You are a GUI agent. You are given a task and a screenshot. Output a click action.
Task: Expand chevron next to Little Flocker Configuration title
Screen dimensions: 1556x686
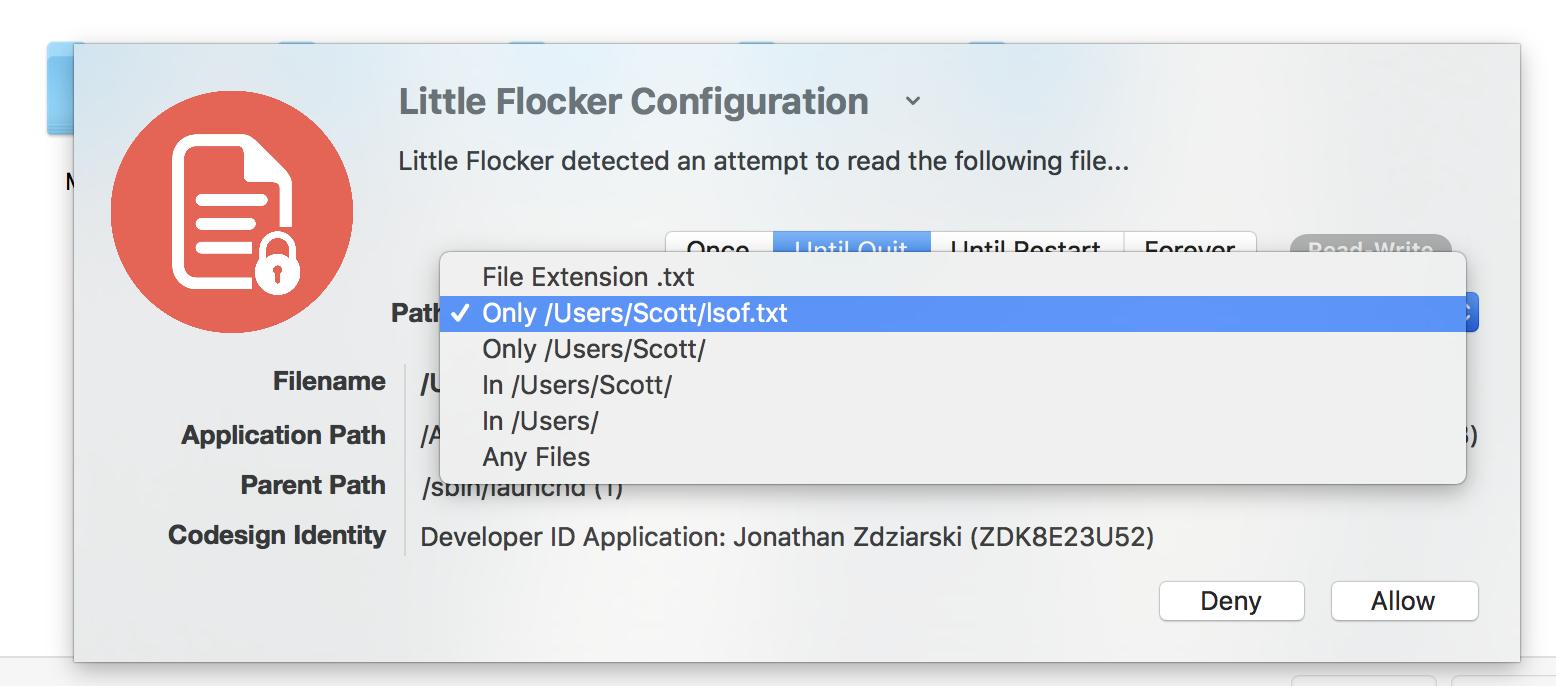(x=912, y=102)
